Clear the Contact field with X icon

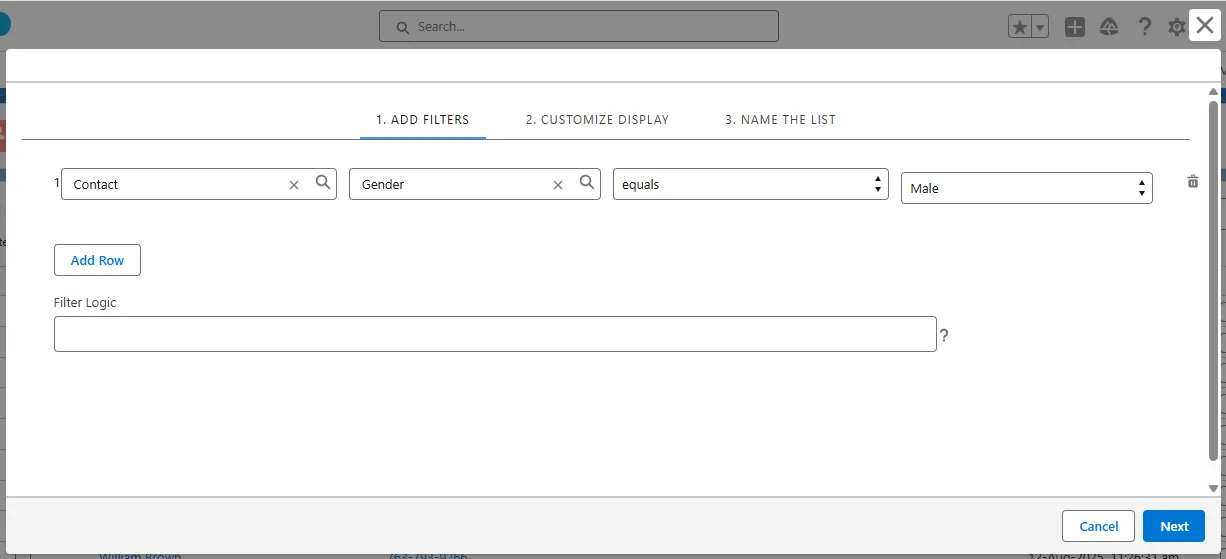[x=294, y=185]
